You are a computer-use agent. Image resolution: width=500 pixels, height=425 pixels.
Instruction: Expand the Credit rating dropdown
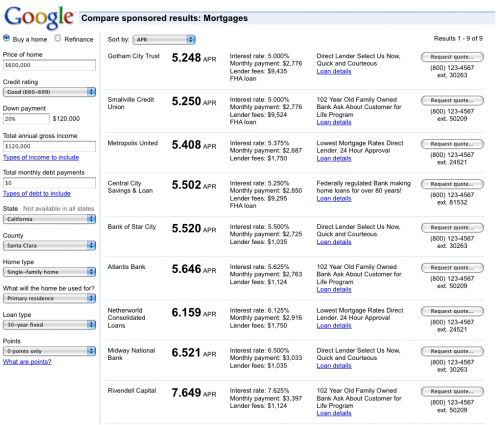point(49,92)
